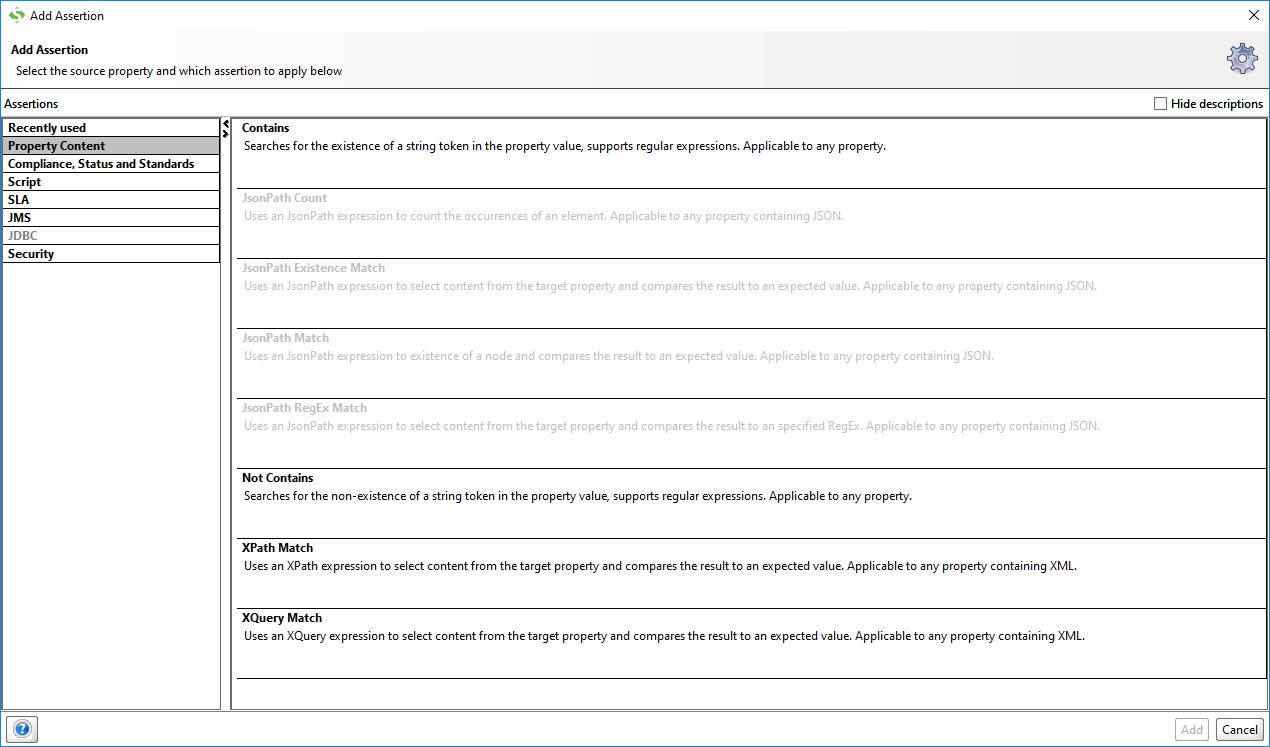Click the Cancel button

[1240, 730]
